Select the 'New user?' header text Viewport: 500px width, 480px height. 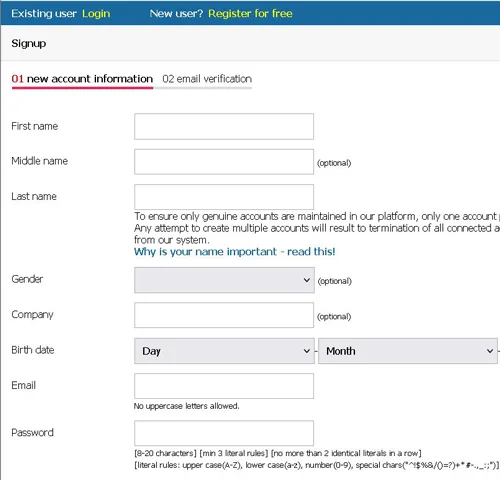click(x=176, y=14)
